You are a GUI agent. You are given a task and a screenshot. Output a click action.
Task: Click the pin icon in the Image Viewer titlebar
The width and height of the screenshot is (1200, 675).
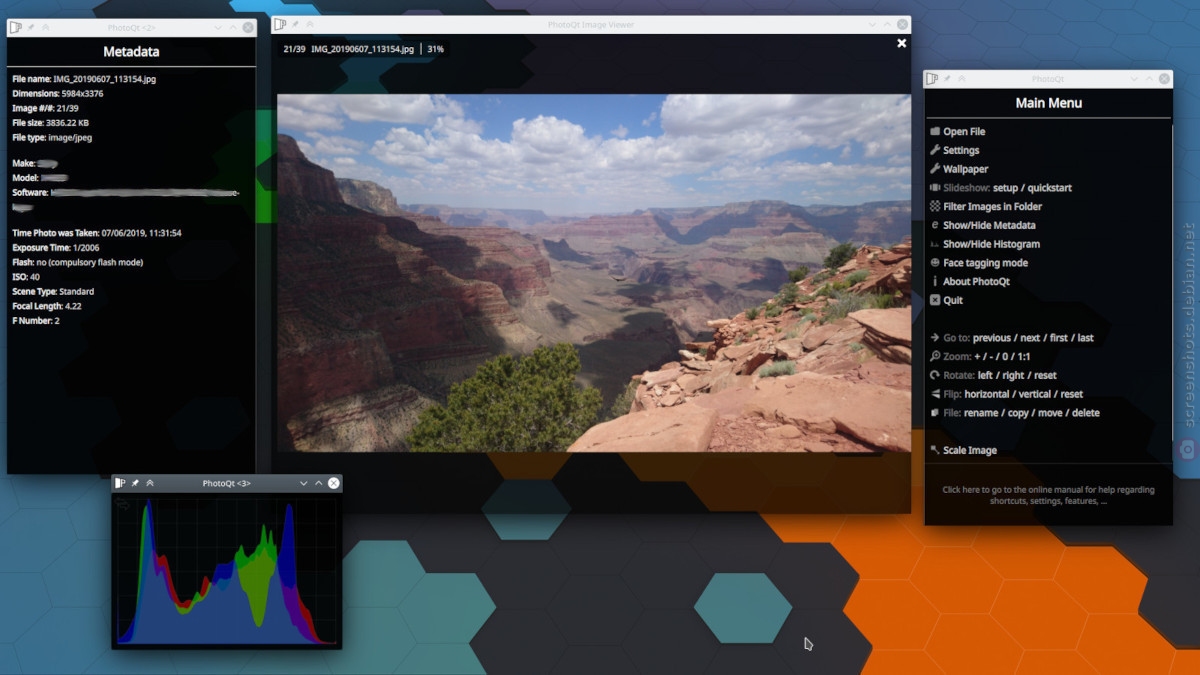click(x=295, y=24)
